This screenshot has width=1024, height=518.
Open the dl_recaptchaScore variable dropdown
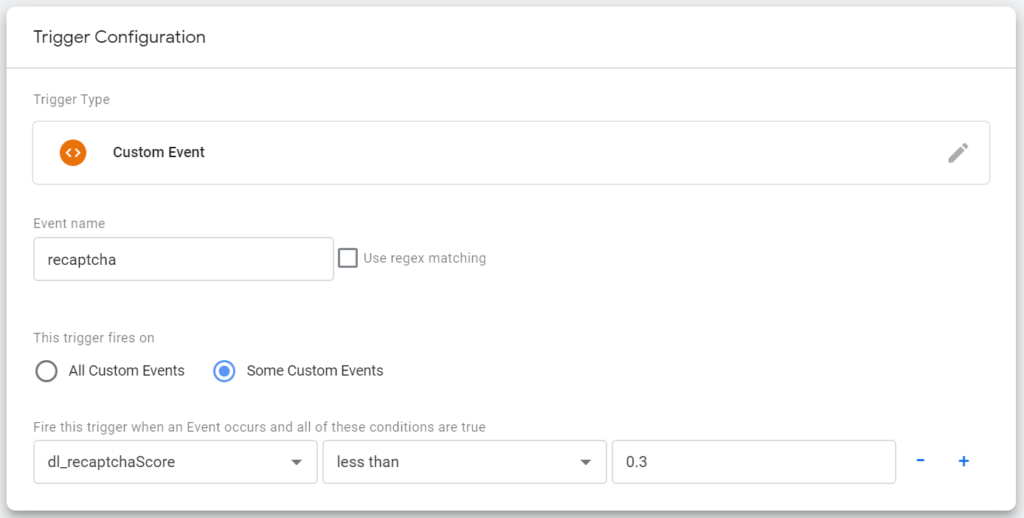coord(176,462)
